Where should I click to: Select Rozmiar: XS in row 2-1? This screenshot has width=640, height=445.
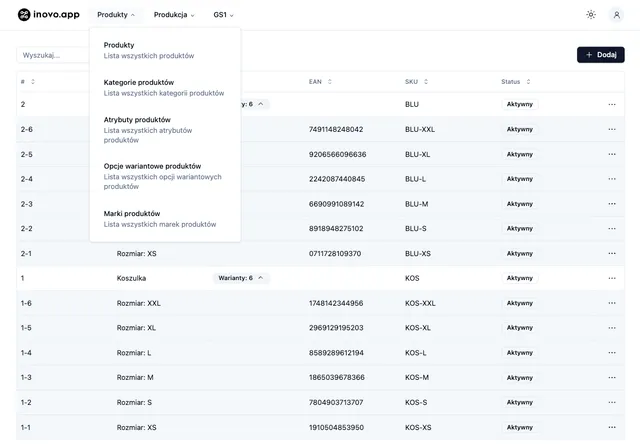click(136, 254)
